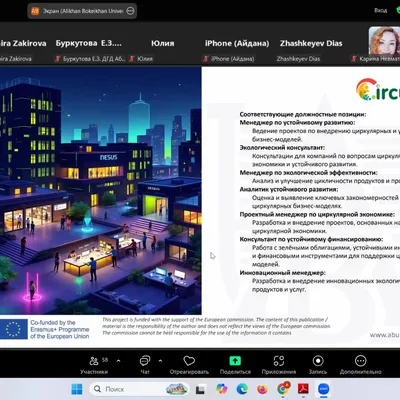400x400 pixels.
Task: Click the Экран (Alikhan Bokeikhan Unive... label
Action: pos(83,11)
